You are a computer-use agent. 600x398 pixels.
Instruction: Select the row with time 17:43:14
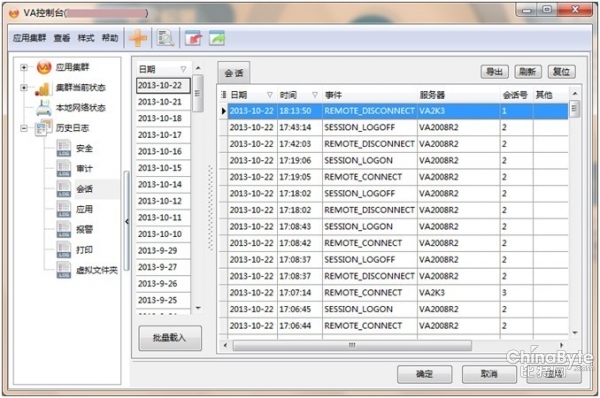pos(394,127)
